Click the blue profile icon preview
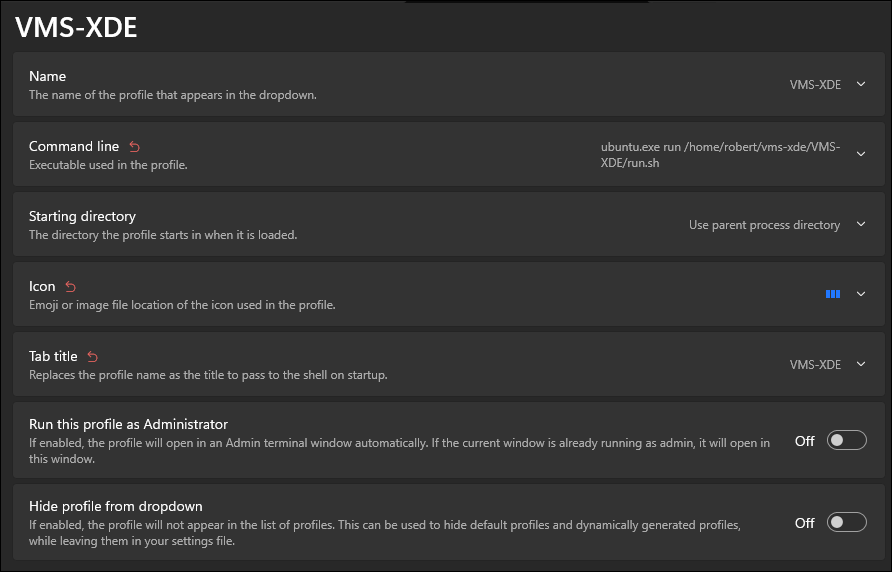 pyautogui.click(x=832, y=294)
